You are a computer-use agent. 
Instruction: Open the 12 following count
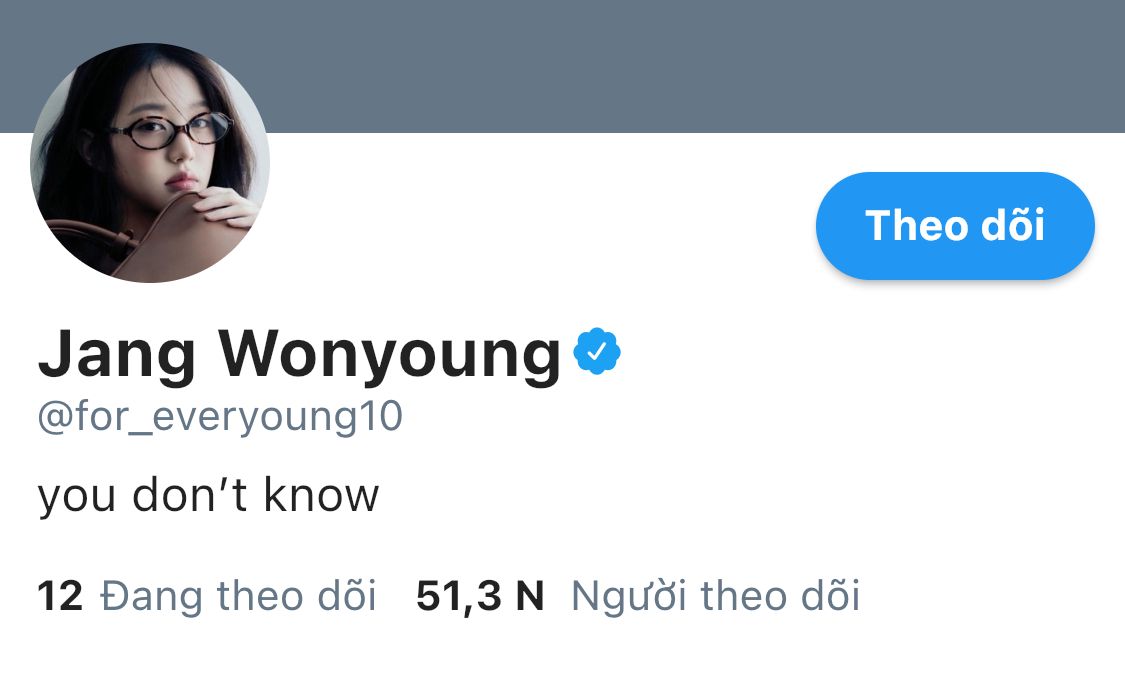[x=60, y=595]
